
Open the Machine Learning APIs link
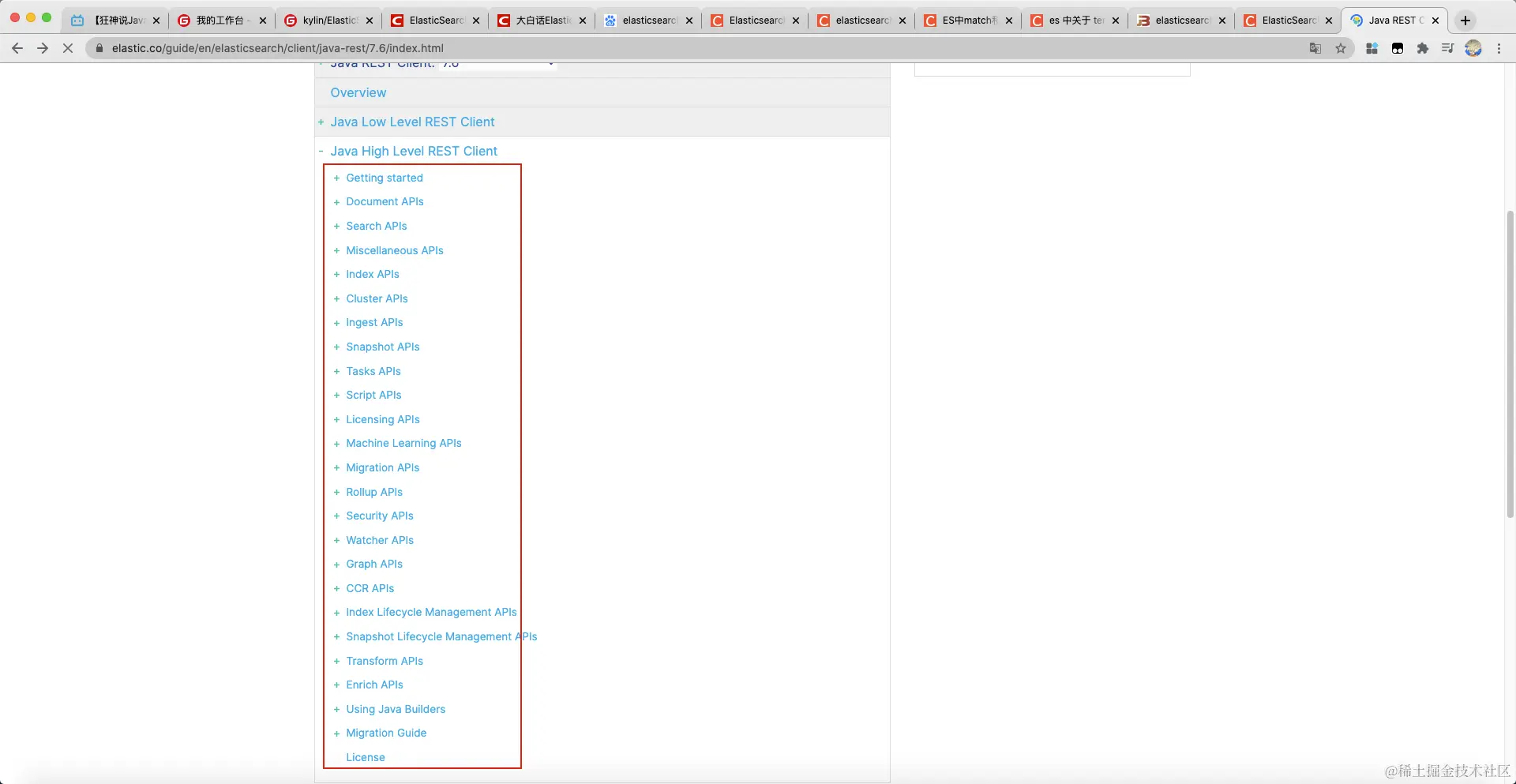[403, 443]
